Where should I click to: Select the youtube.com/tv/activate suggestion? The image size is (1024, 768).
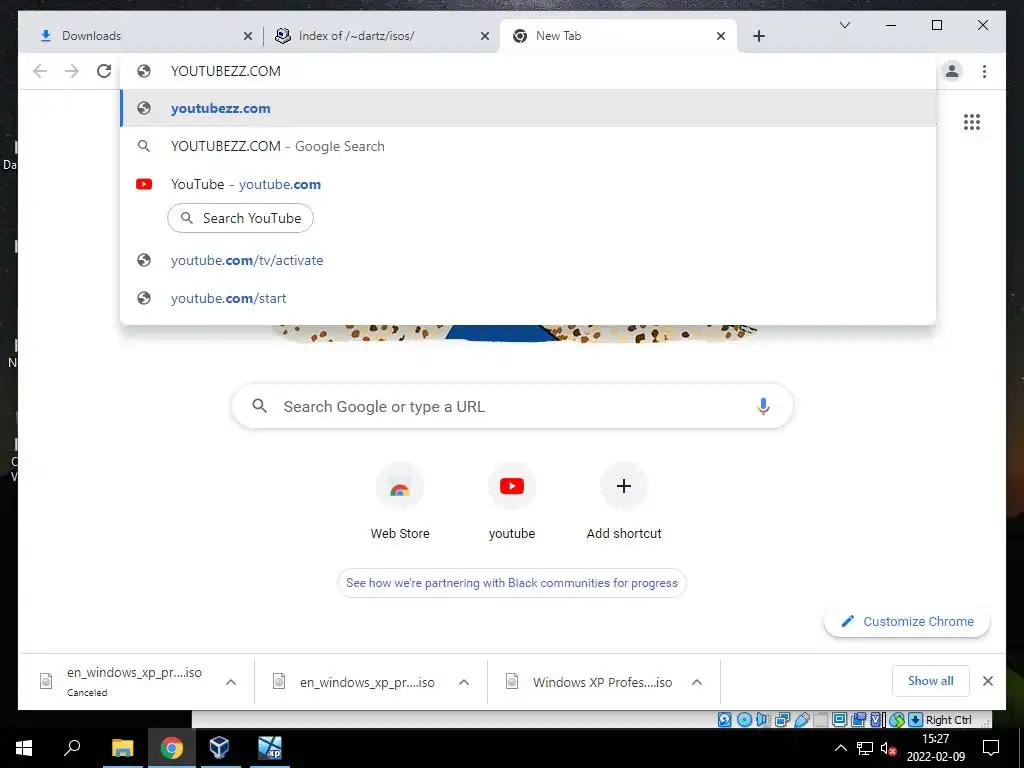click(x=528, y=260)
